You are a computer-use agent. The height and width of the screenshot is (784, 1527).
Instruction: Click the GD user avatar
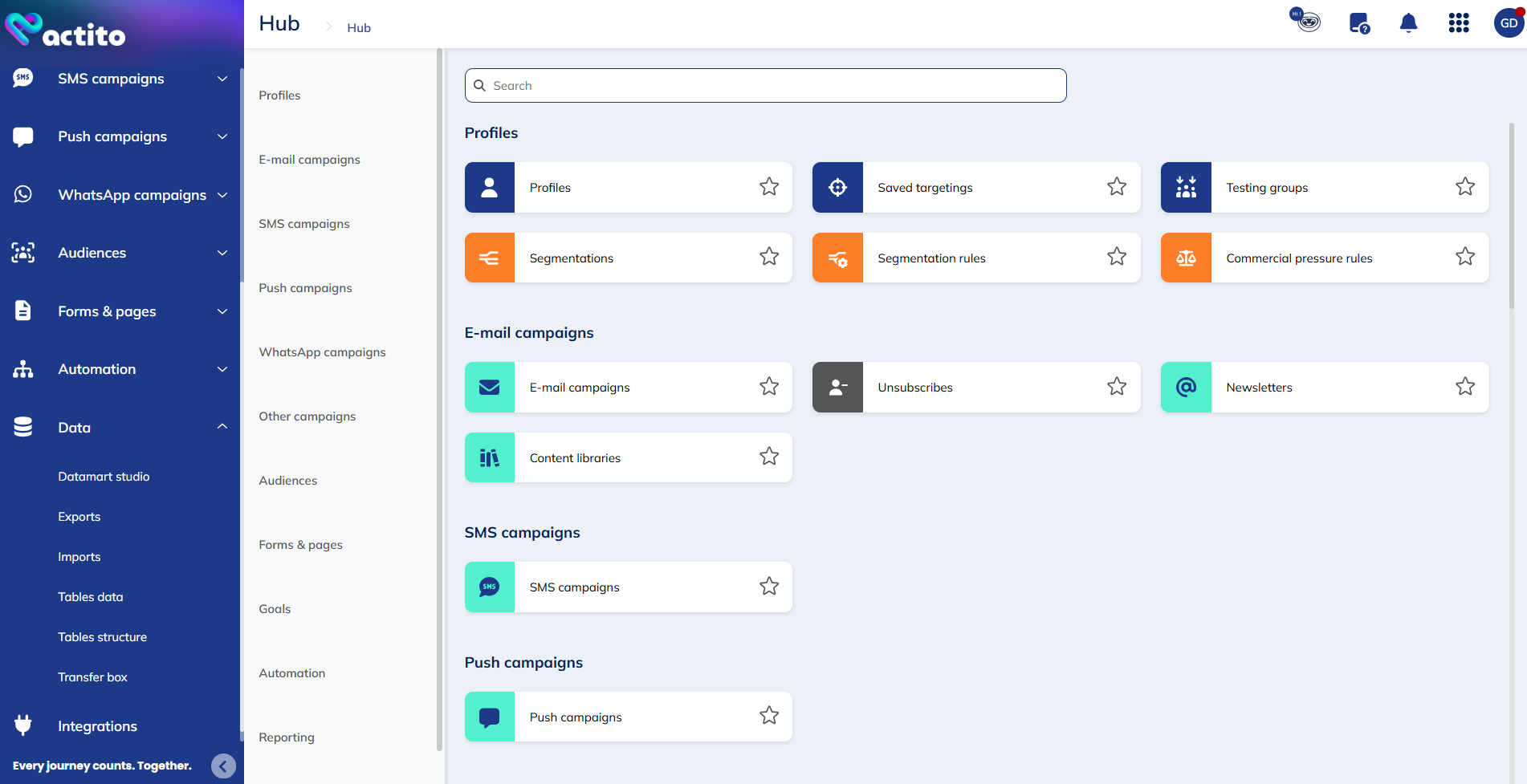(1508, 23)
